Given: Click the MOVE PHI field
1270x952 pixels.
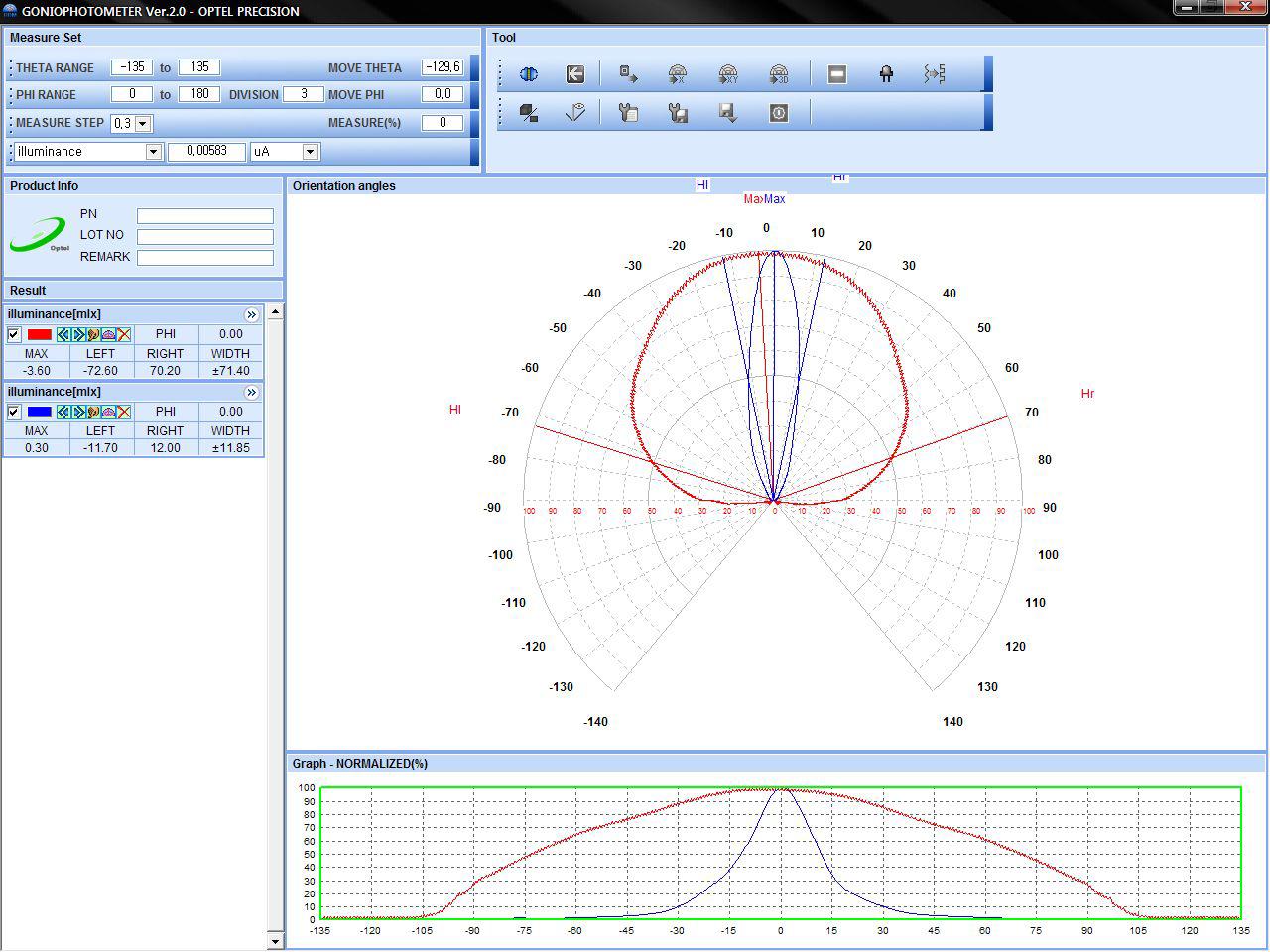Looking at the screenshot, I should pos(443,94).
